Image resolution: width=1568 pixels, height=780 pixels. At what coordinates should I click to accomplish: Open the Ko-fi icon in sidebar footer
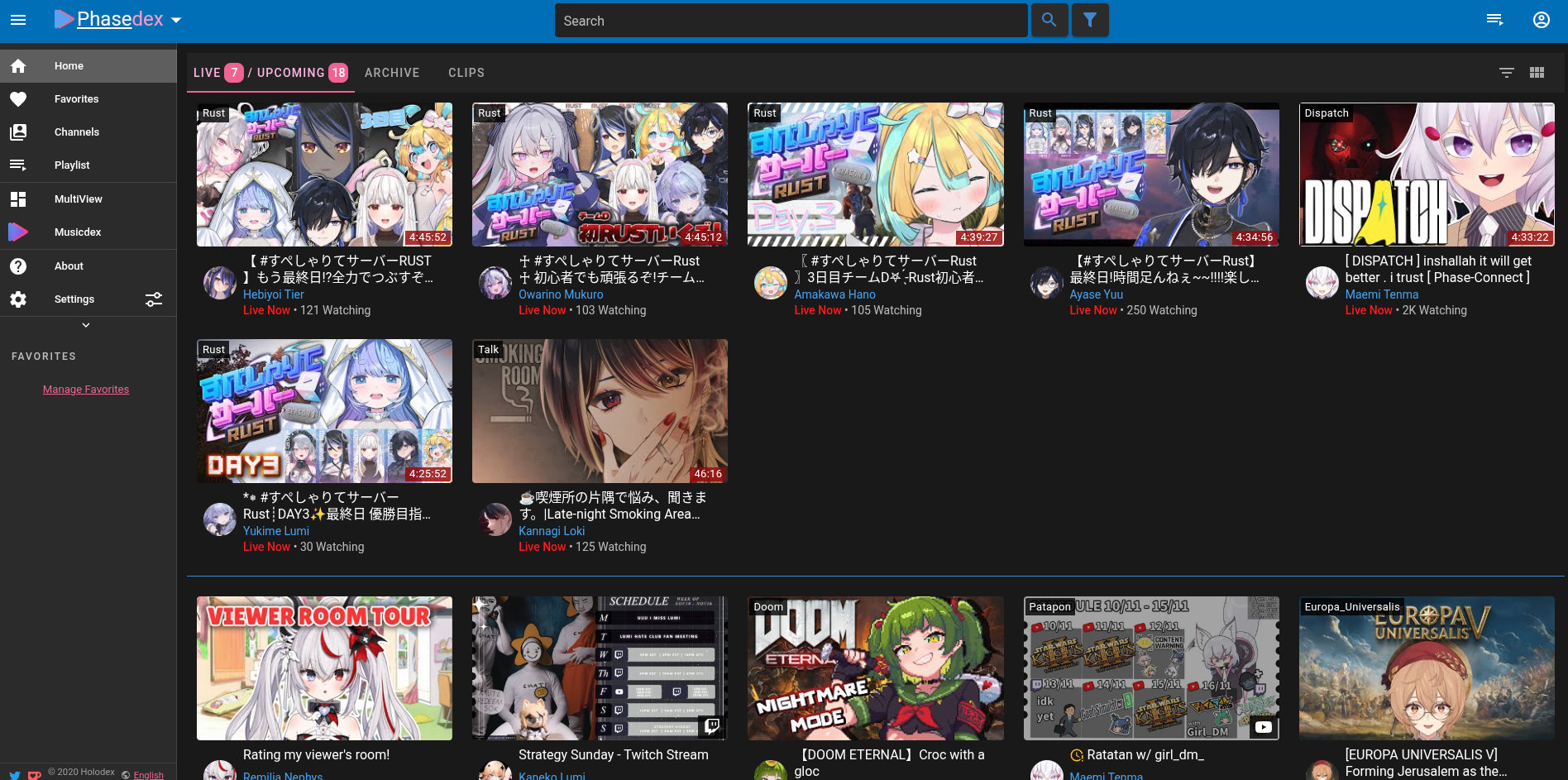[x=34, y=775]
